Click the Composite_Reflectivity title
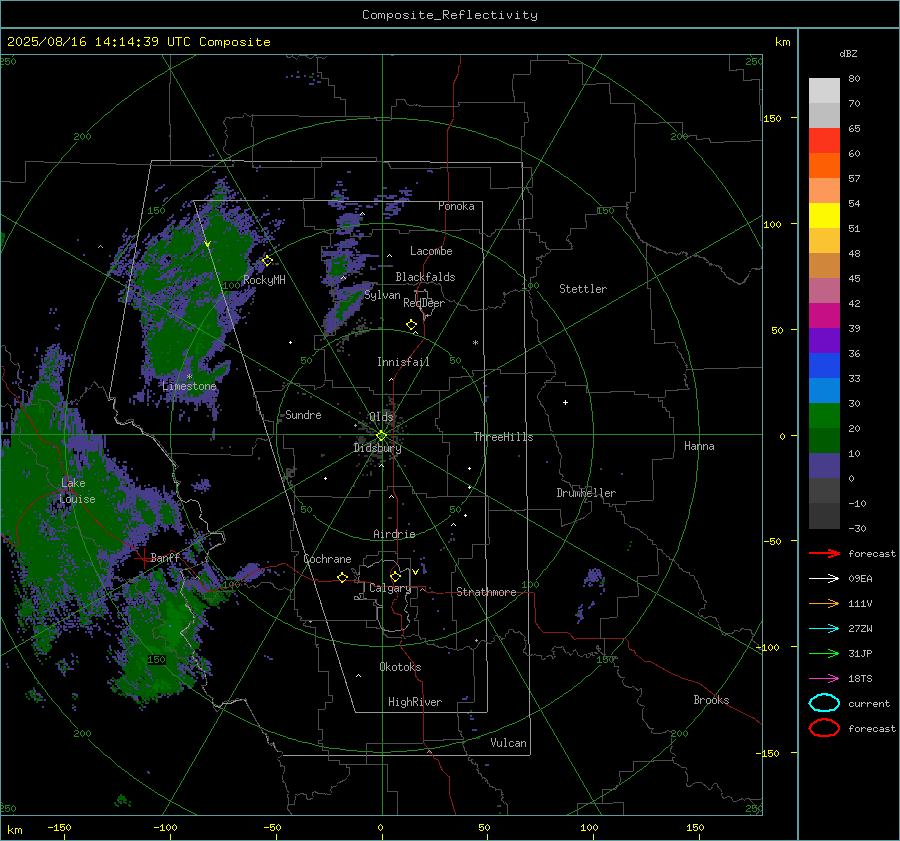 pos(450,15)
